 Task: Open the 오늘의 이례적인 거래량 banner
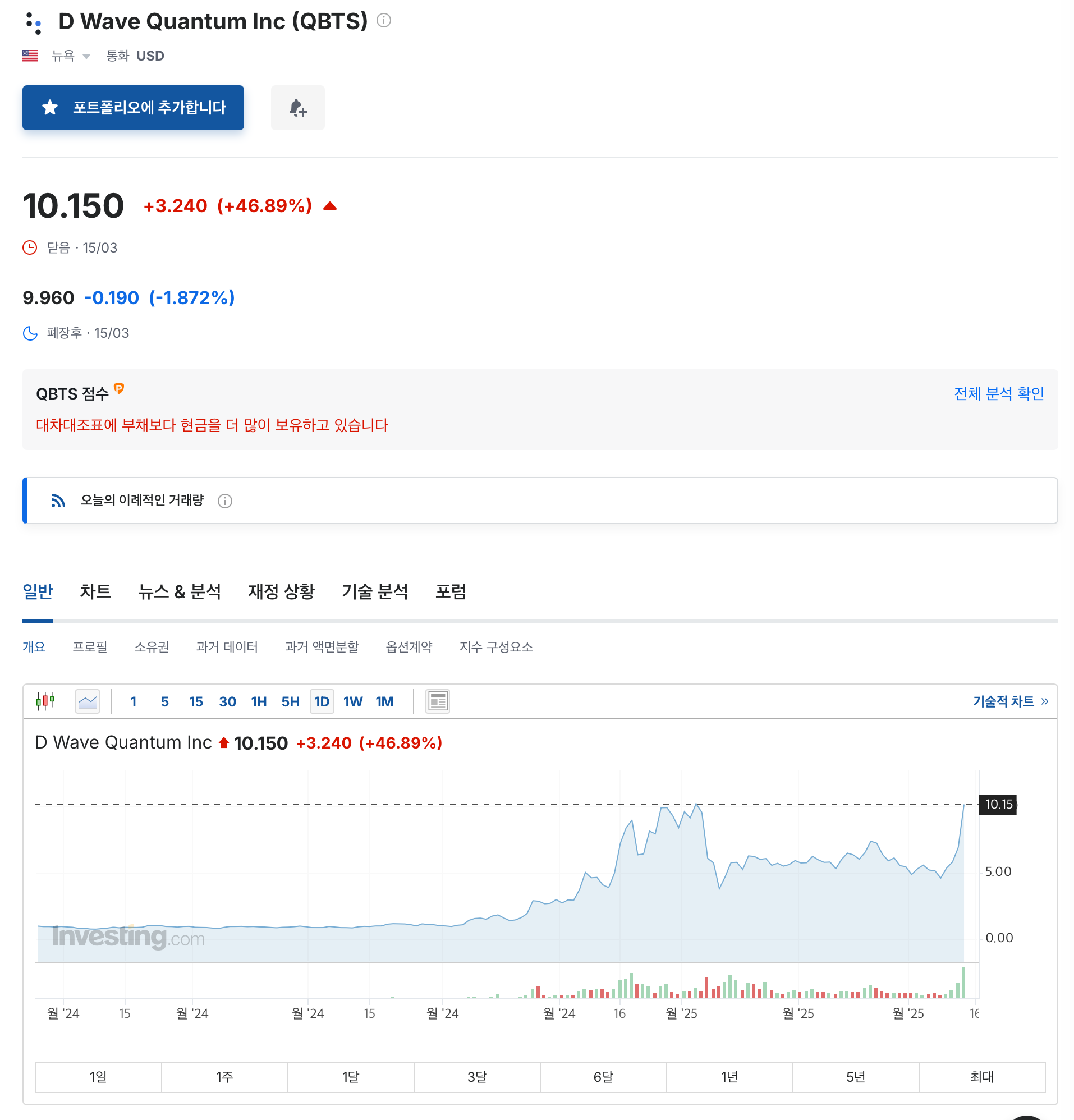pyautogui.click(x=540, y=501)
